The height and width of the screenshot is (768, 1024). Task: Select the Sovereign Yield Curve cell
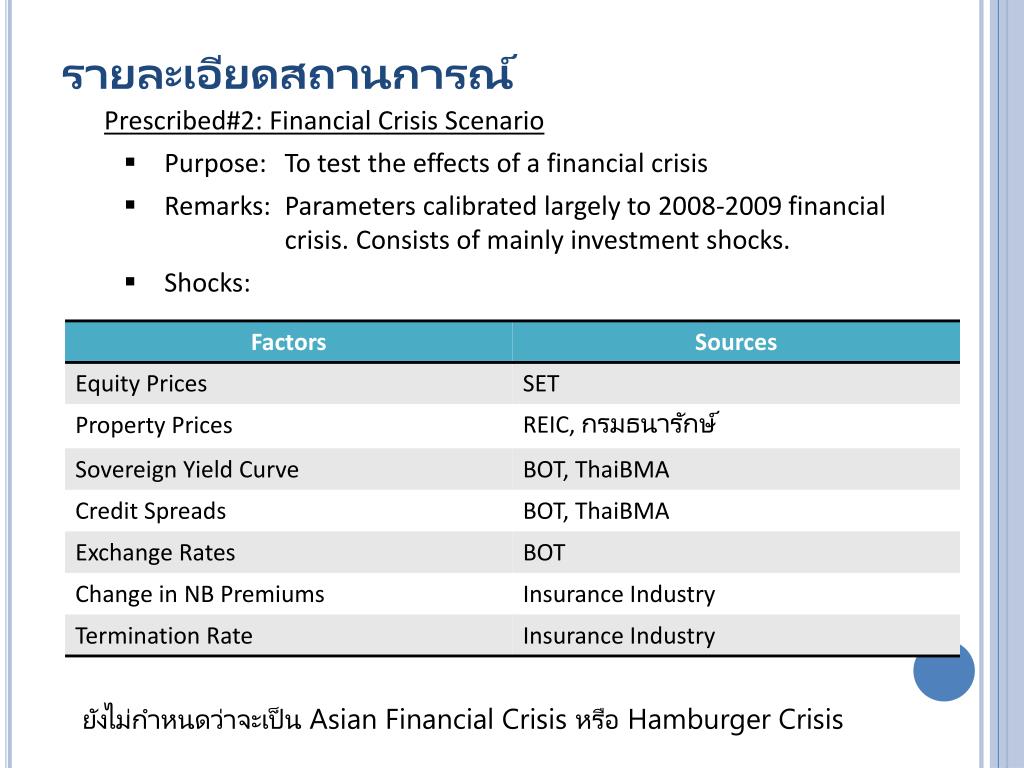(187, 469)
